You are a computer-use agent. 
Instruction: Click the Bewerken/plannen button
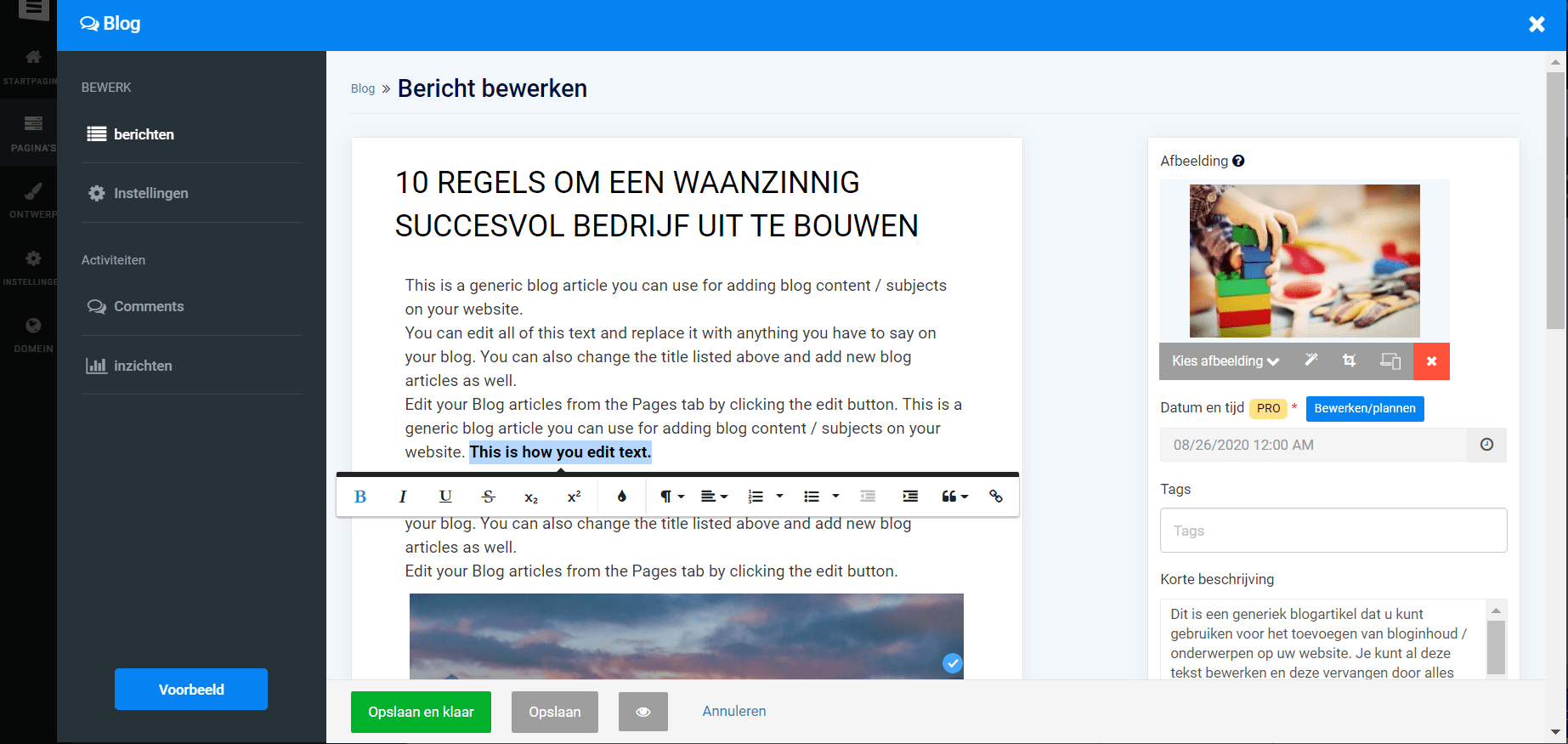pyautogui.click(x=1365, y=408)
